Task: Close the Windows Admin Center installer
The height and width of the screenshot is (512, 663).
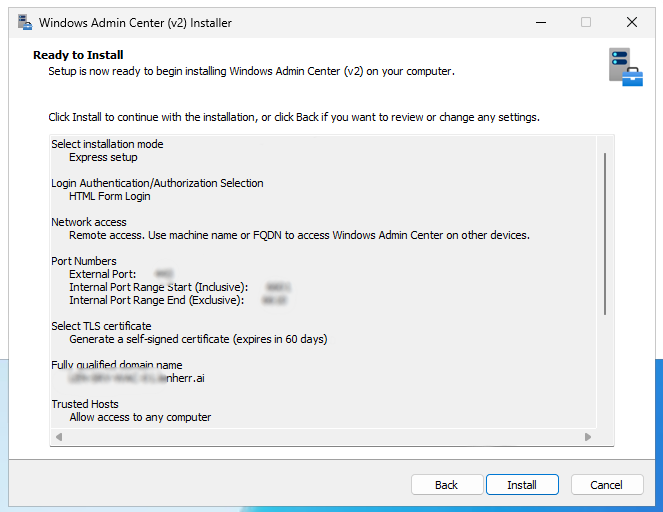Action: coord(631,22)
